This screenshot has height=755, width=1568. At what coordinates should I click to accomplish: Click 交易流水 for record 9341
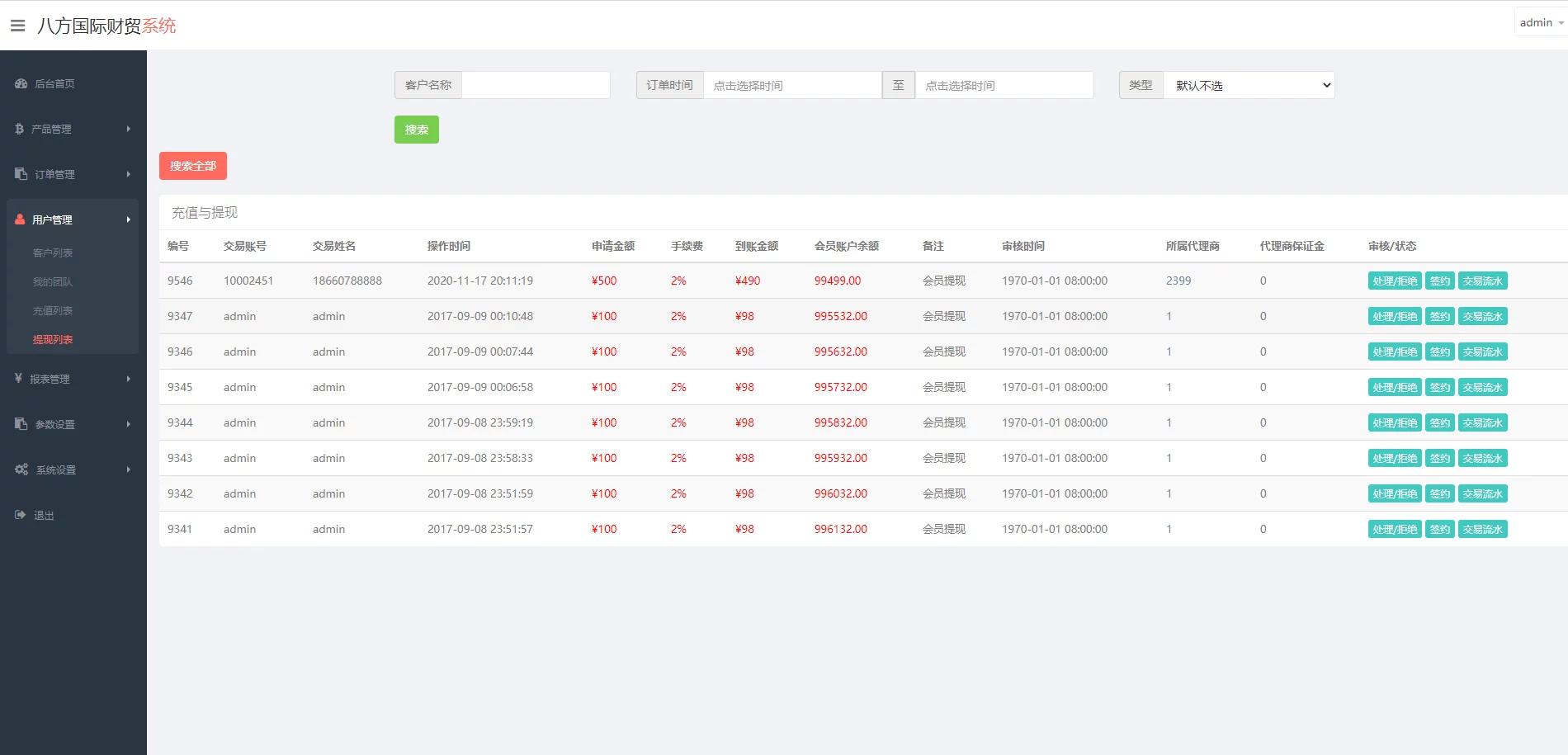[x=1482, y=530]
